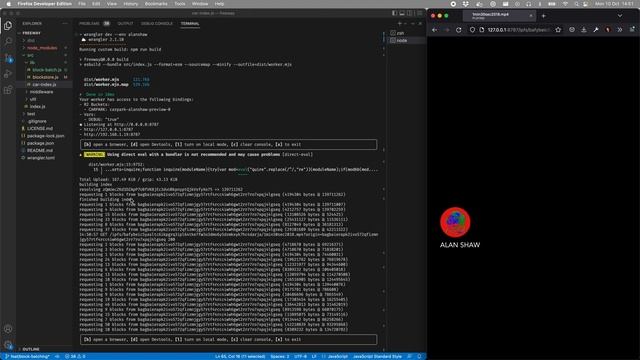Switch to the OUTPUT panel tab
This screenshot has width=640, height=360.
click(x=125, y=24)
